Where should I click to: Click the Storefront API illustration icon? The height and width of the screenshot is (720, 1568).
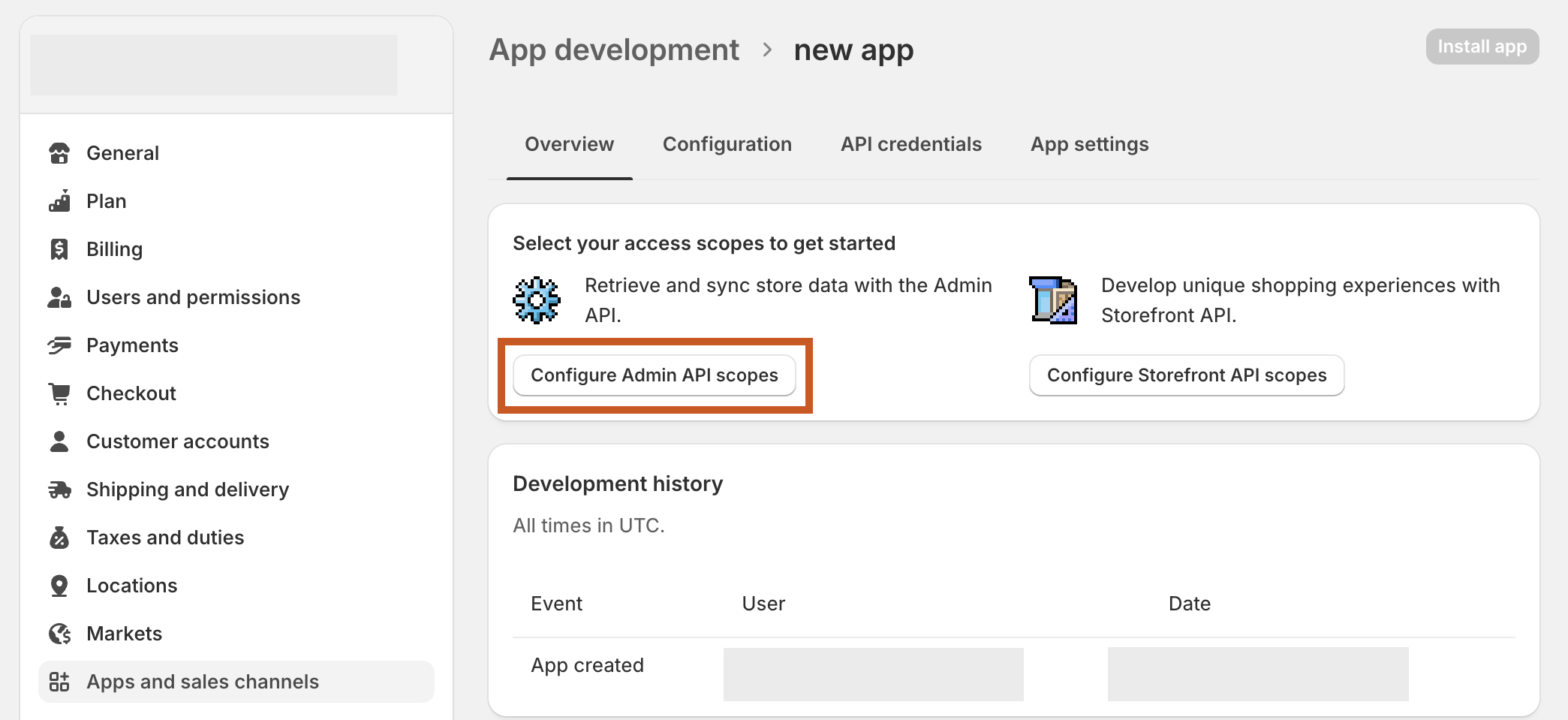click(1053, 300)
